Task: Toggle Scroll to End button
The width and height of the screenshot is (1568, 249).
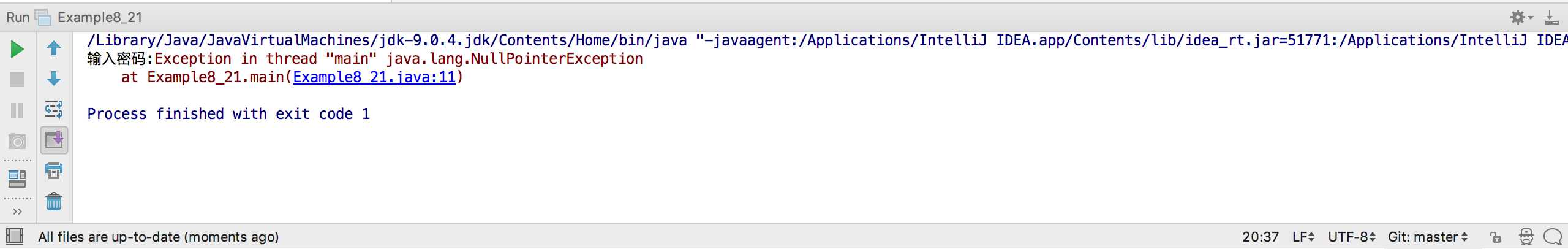Action: [x=54, y=140]
